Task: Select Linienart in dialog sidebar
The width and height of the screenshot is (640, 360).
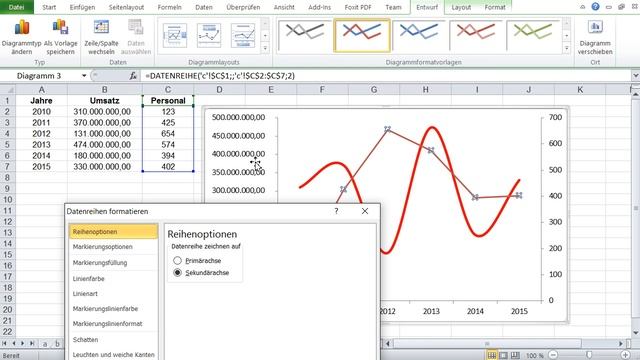Action: (113, 293)
